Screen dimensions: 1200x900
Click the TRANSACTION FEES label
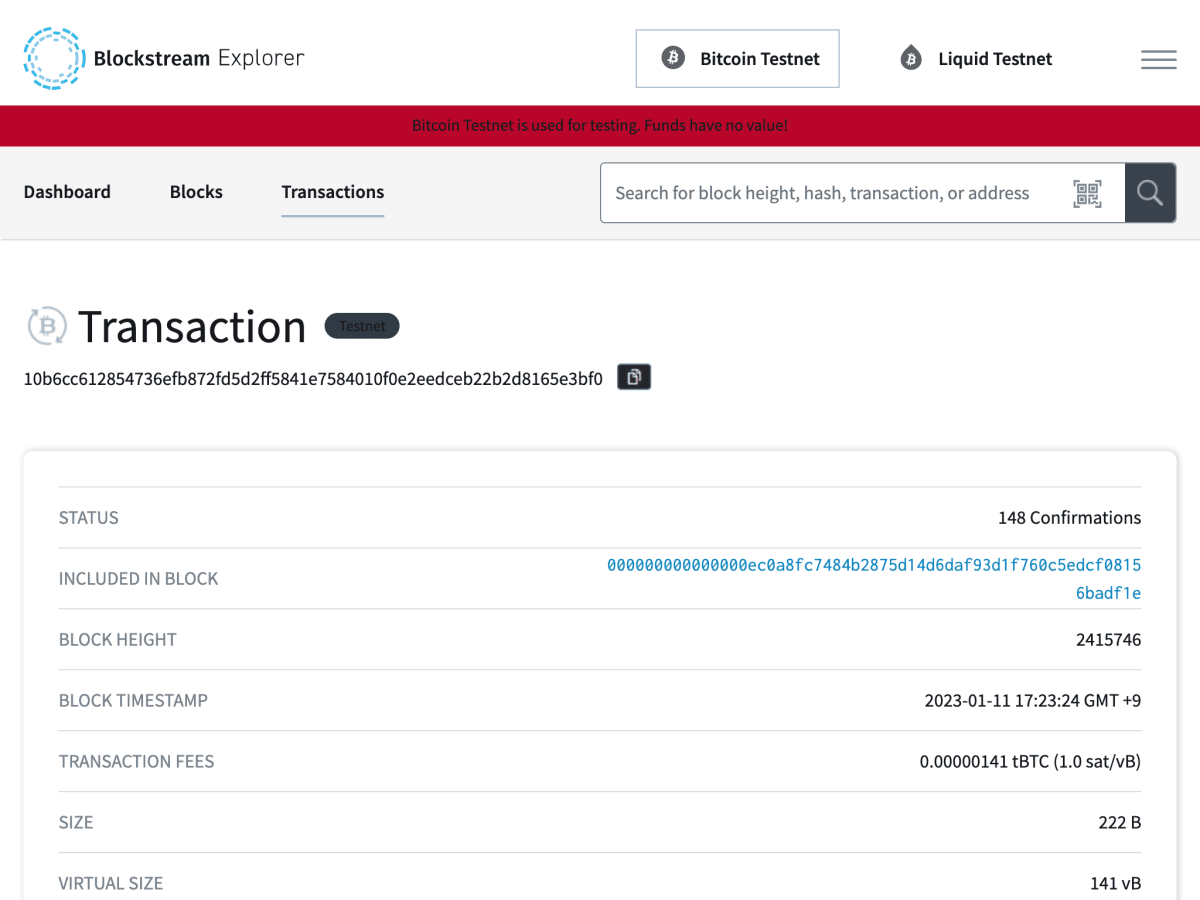click(137, 762)
